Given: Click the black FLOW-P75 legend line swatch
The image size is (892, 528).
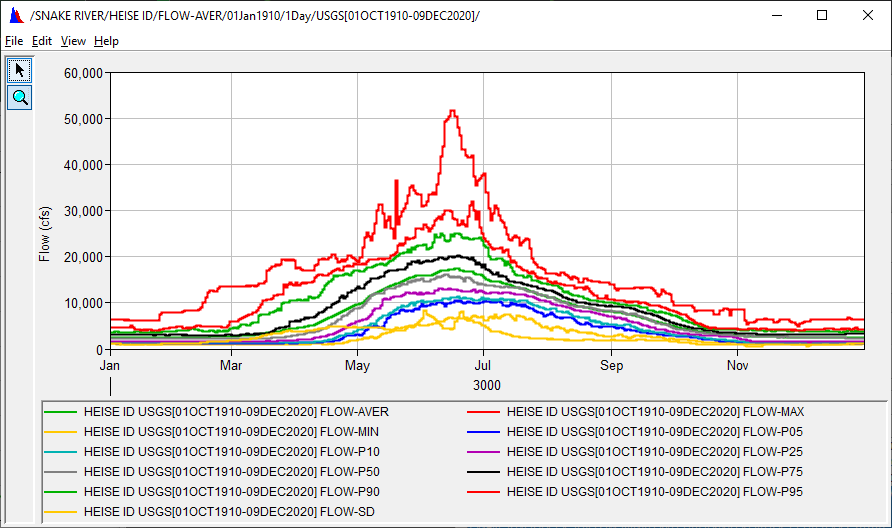Looking at the screenshot, I should [484, 471].
